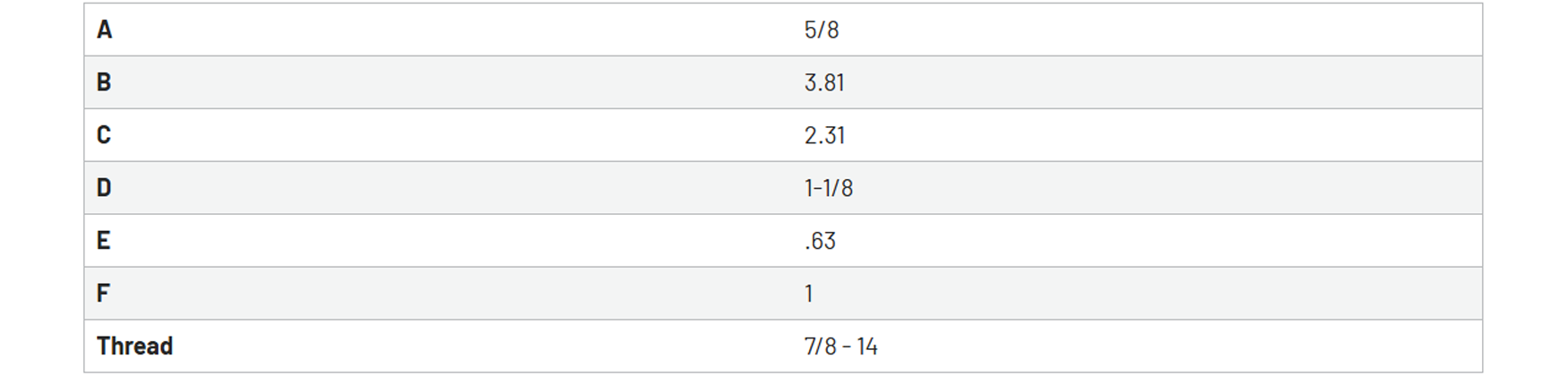Click the row label D

click(104, 188)
